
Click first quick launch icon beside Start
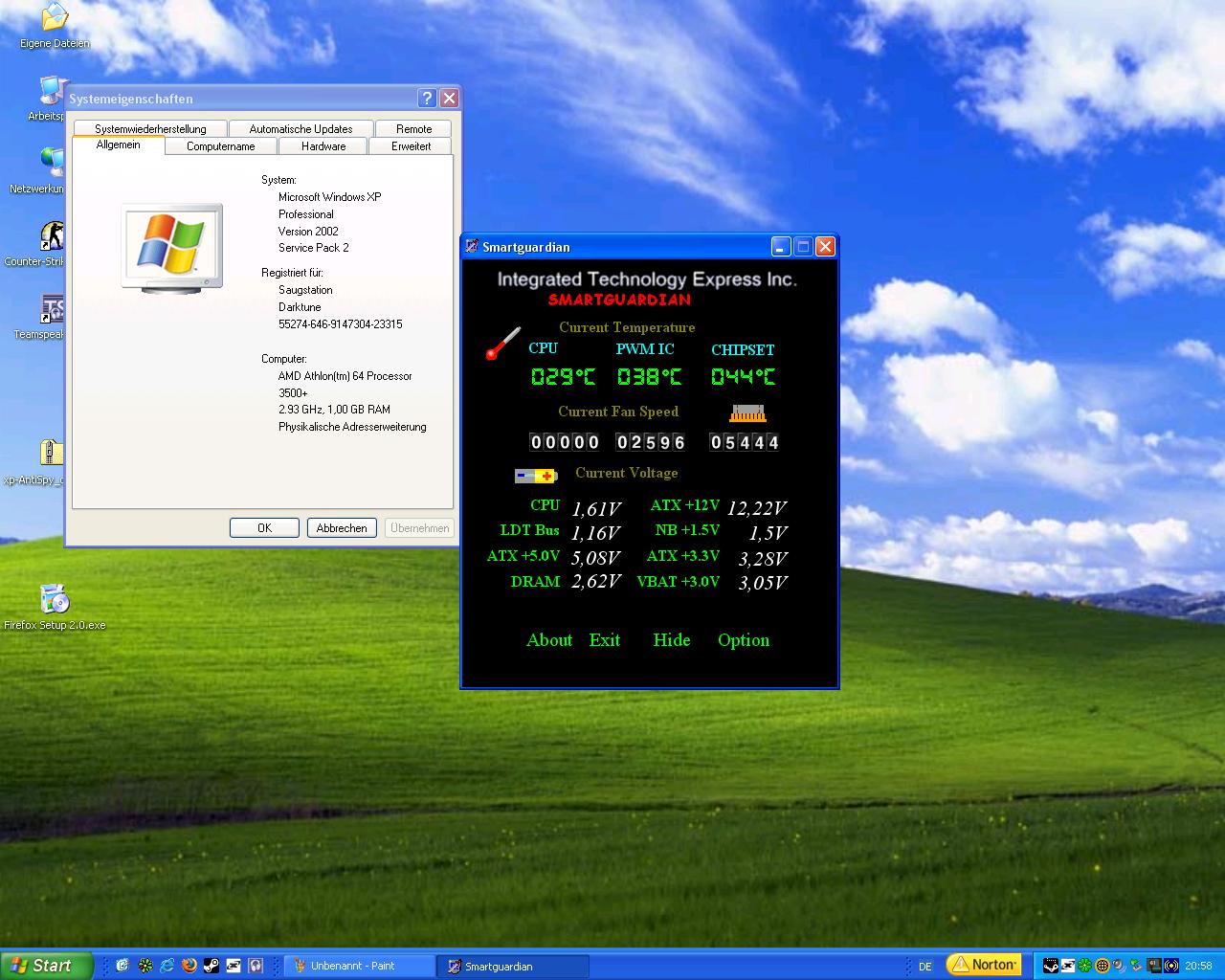122,966
